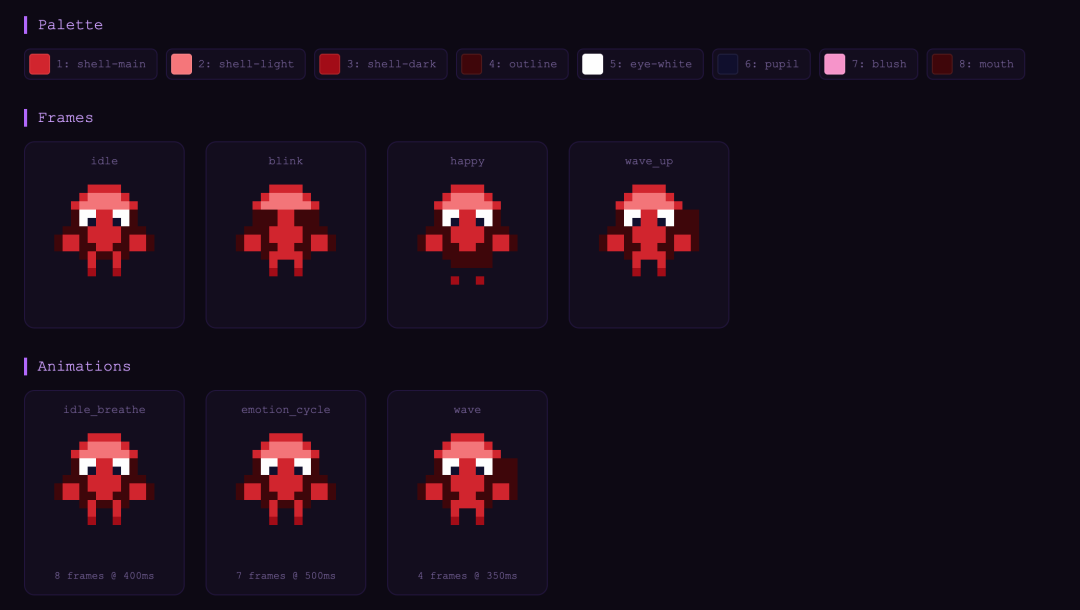The image size is (1080, 610).
Task: Click the Palette section heading
Action: point(70,25)
